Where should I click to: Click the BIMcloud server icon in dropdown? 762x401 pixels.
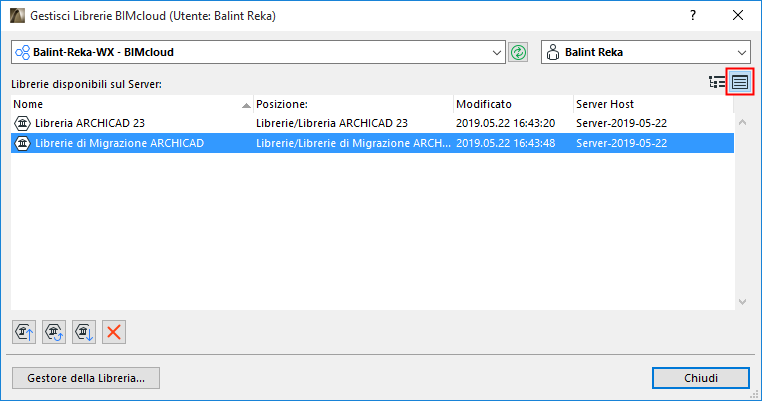22,52
